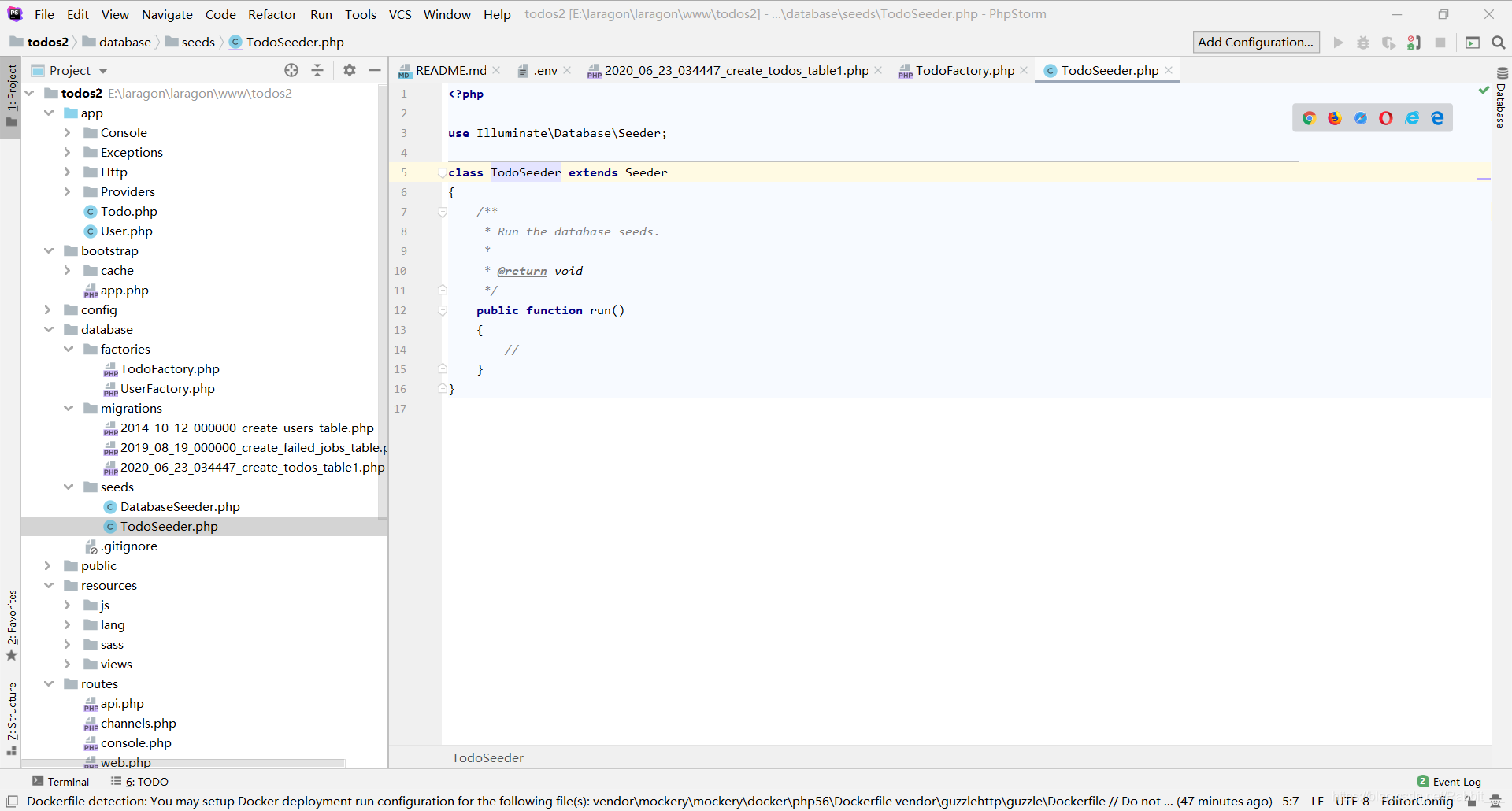Open Chrome browser preview icon
The image size is (1512, 811).
coord(1309,118)
